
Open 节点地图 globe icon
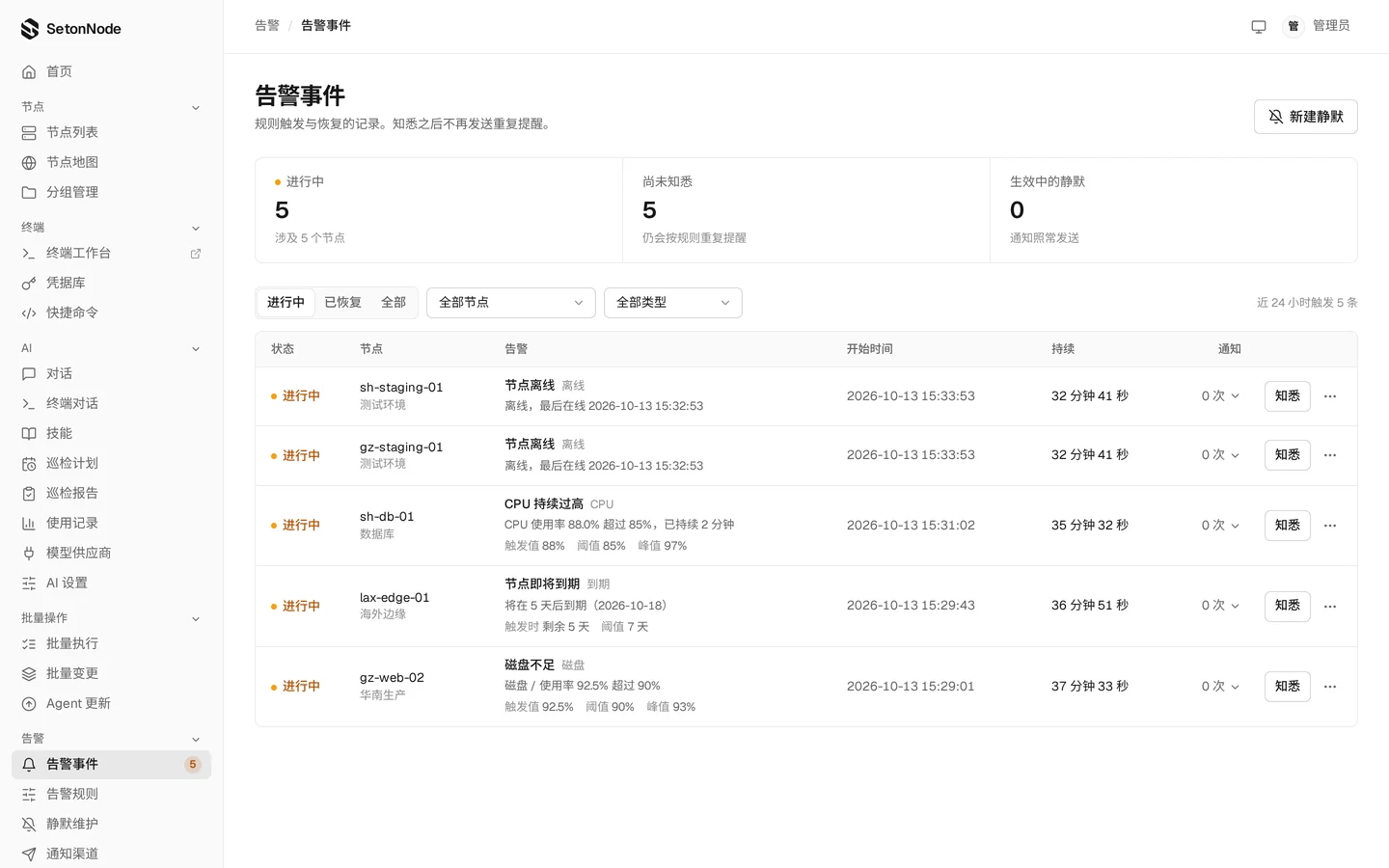[29, 163]
